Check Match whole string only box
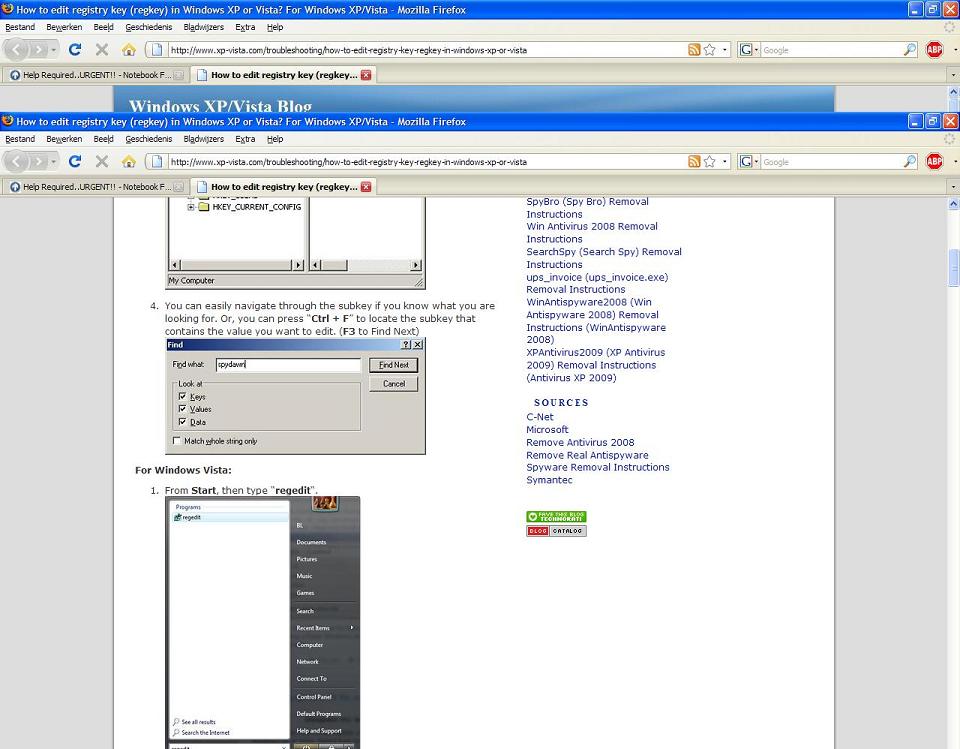Screen dimensions: 960x749 coord(177,440)
